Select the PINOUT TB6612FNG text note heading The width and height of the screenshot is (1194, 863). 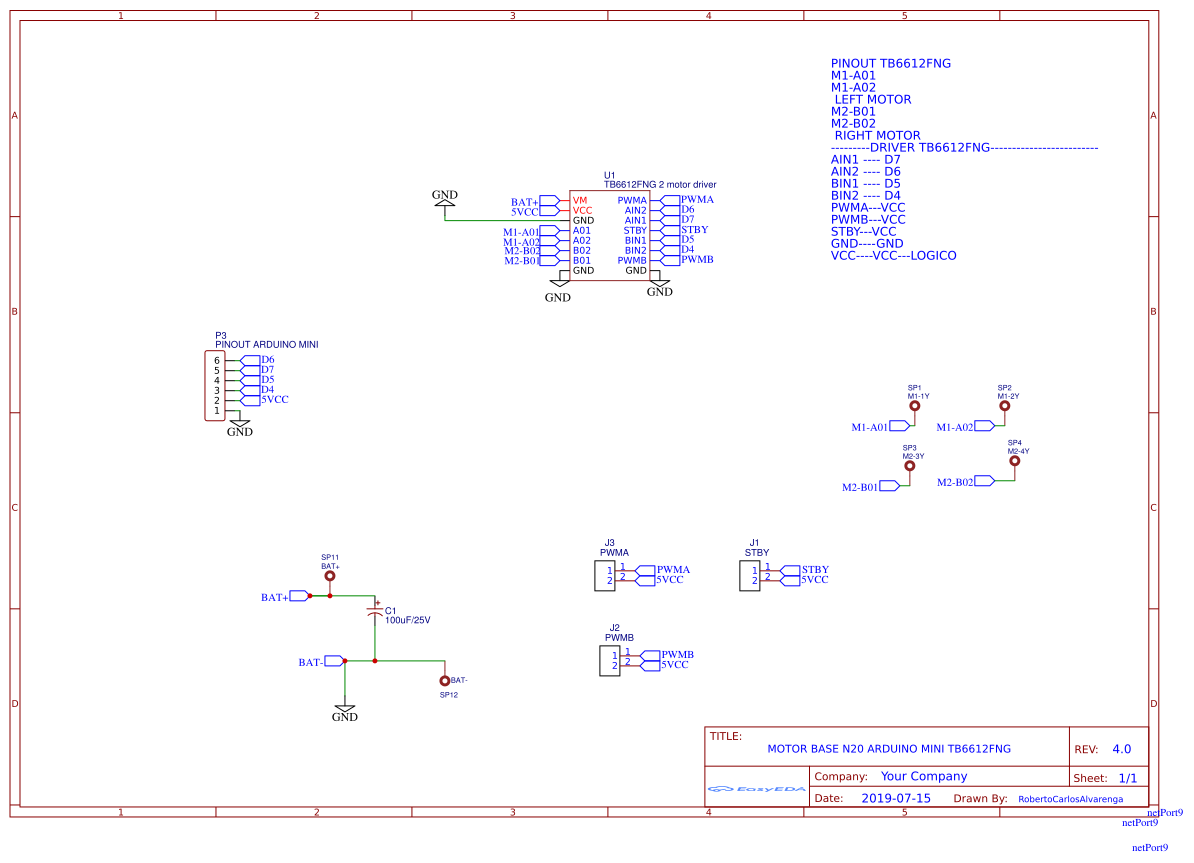(x=890, y=63)
